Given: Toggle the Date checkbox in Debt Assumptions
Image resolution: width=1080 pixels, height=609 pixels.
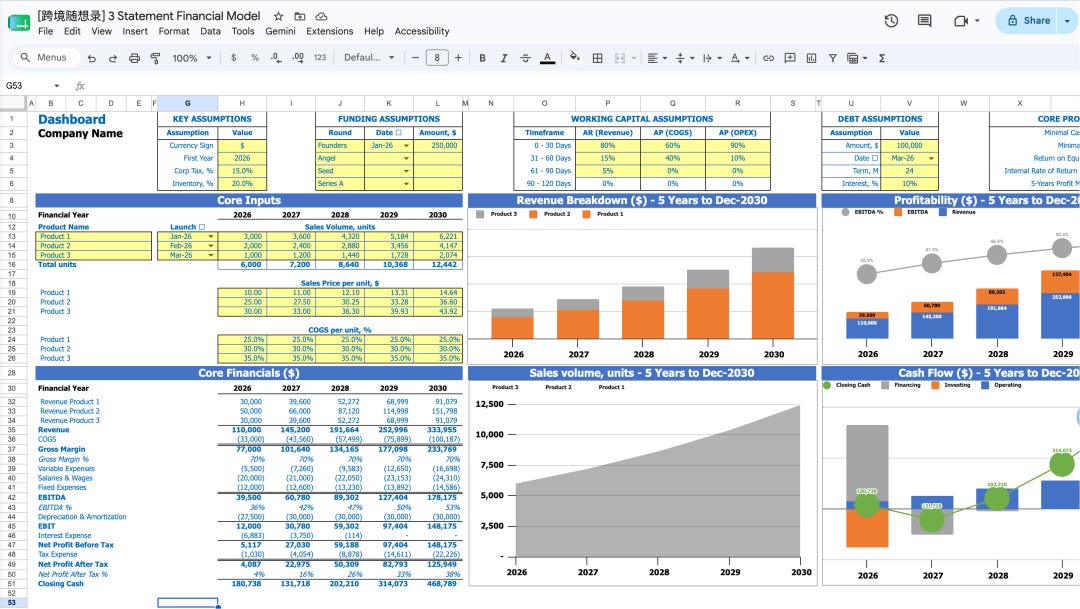Looking at the screenshot, I should (x=875, y=158).
